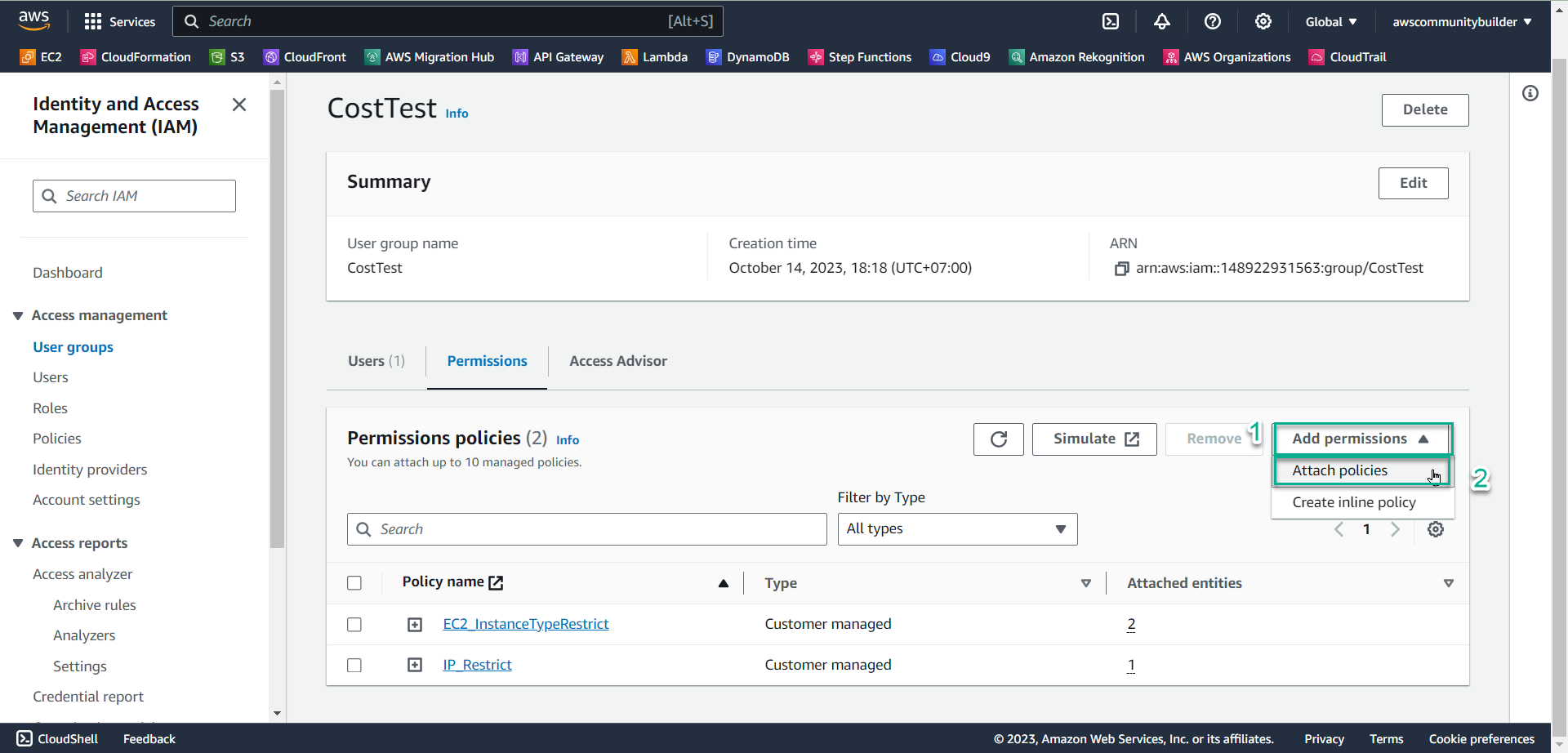
Task: Open CloudShell from the footer
Action: tap(57, 739)
